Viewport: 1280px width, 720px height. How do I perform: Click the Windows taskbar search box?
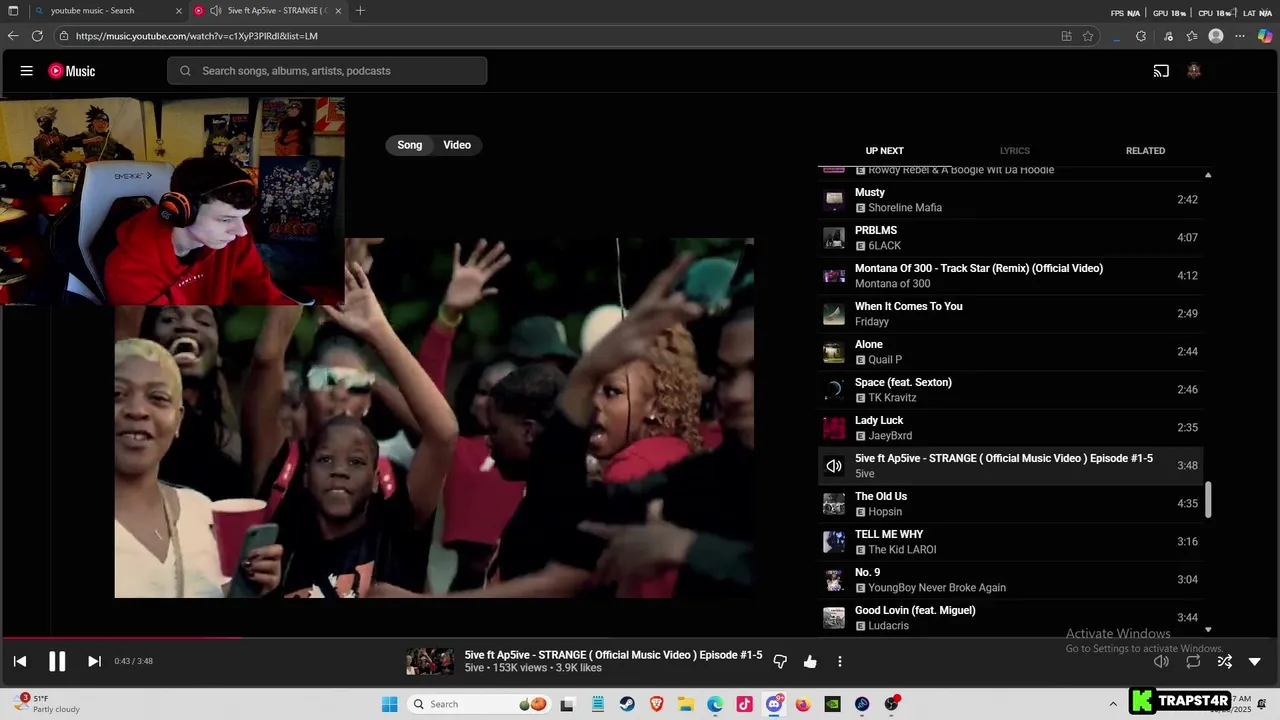[x=479, y=704]
